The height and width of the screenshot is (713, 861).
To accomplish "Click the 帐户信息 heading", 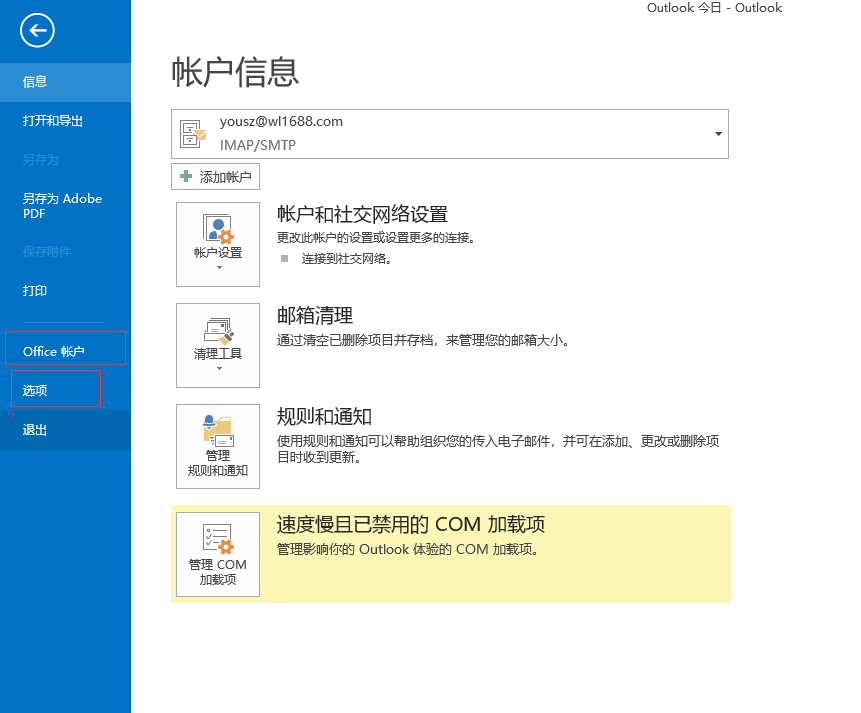I will pyautogui.click(x=235, y=72).
